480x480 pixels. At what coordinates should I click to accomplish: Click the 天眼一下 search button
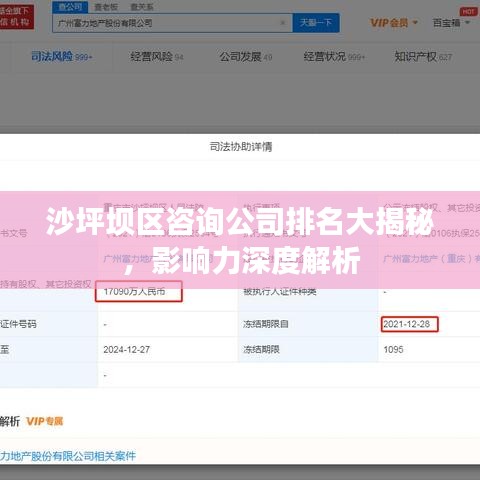point(316,23)
